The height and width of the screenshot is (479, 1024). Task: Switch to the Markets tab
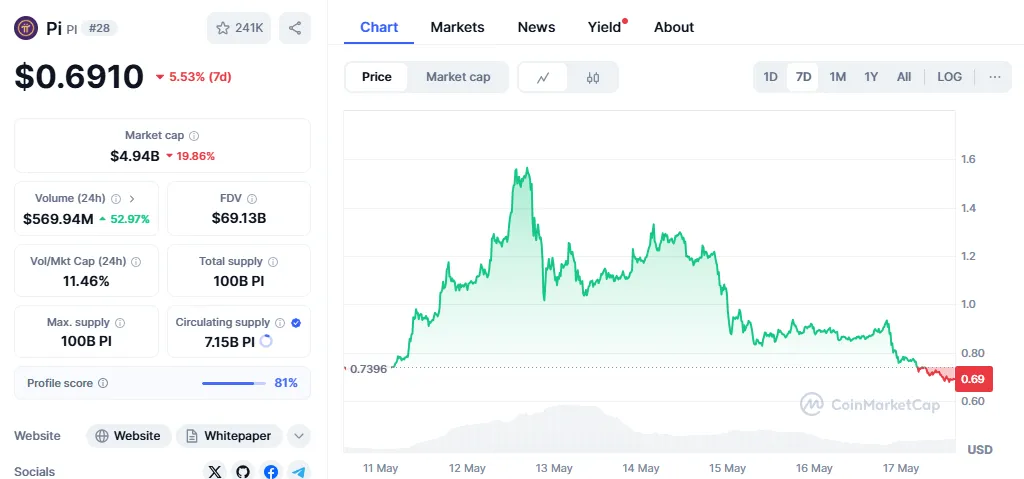coord(457,27)
